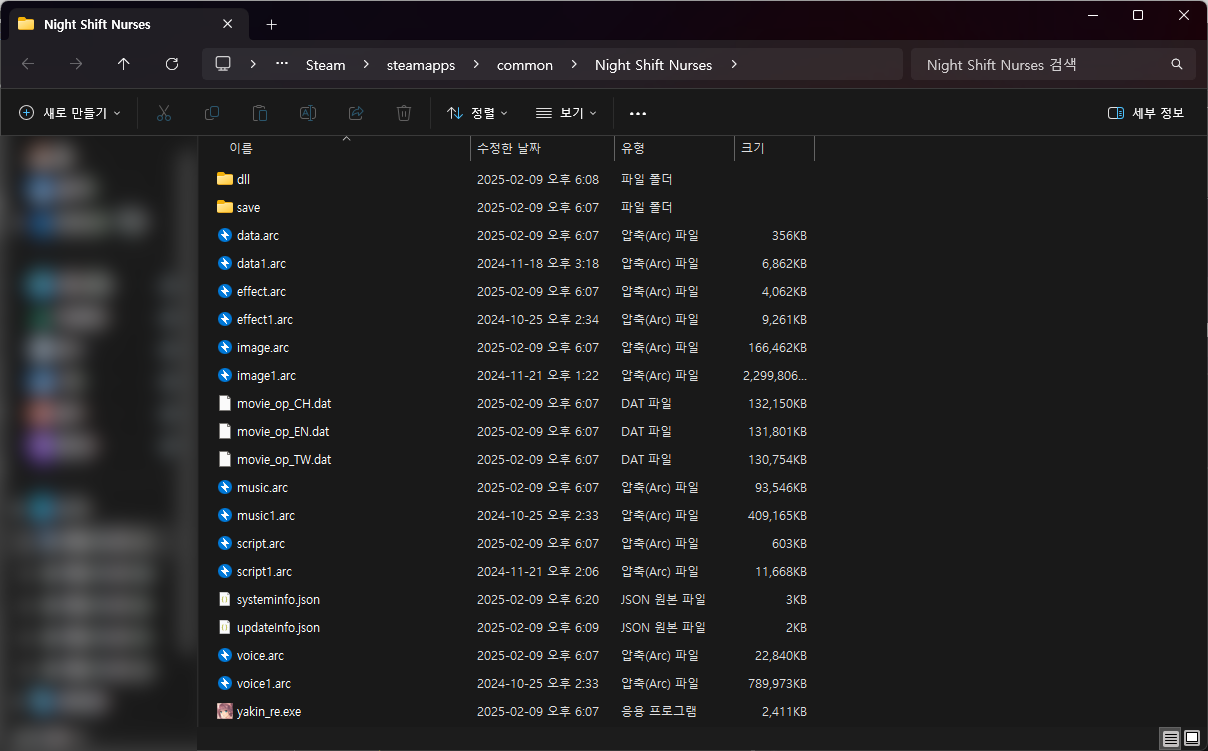This screenshot has width=1208, height=751.
Task: Go to common in breadcrumb
Action: [525, 65]
